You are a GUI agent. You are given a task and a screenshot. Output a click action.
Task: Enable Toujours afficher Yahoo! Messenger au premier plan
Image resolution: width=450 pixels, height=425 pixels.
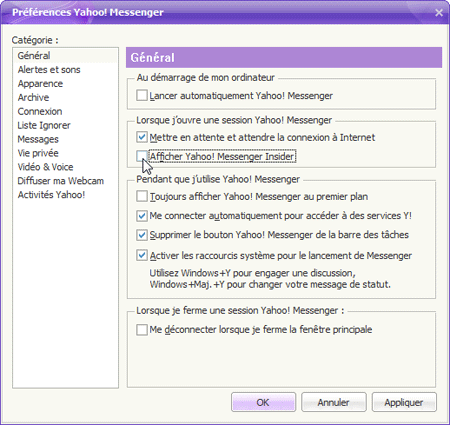(142, 196)
